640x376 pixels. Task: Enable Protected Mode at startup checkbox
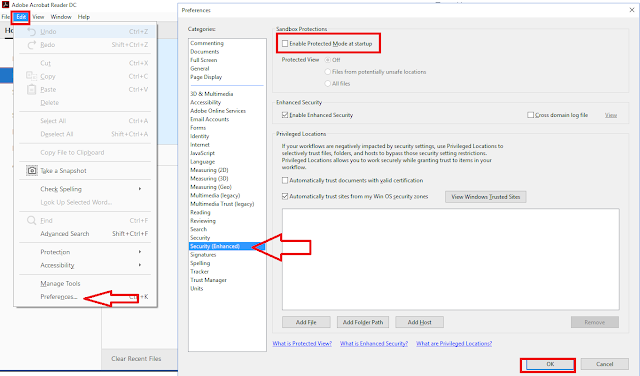(x=285, y=43)
